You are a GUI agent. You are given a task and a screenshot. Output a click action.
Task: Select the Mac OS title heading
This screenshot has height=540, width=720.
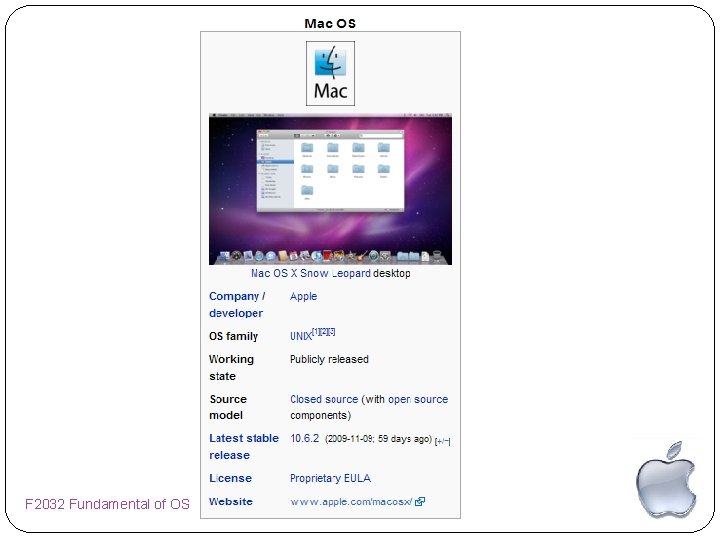(x=330, y=23)
